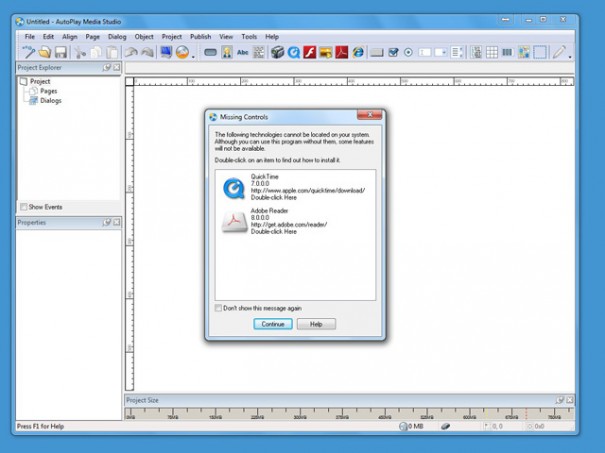605x453 pixels.
Task: Insert a Slideshow object icon
Action: (x=326, y=52)
